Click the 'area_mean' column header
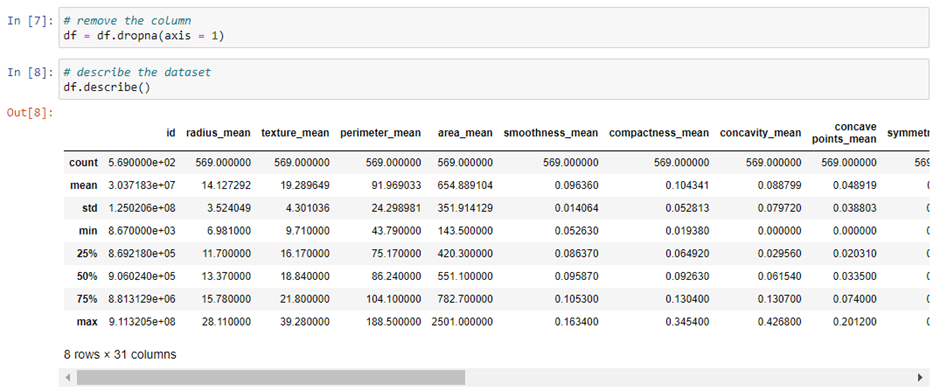Screen dimensions: 940x391 [x=465, y=133]
